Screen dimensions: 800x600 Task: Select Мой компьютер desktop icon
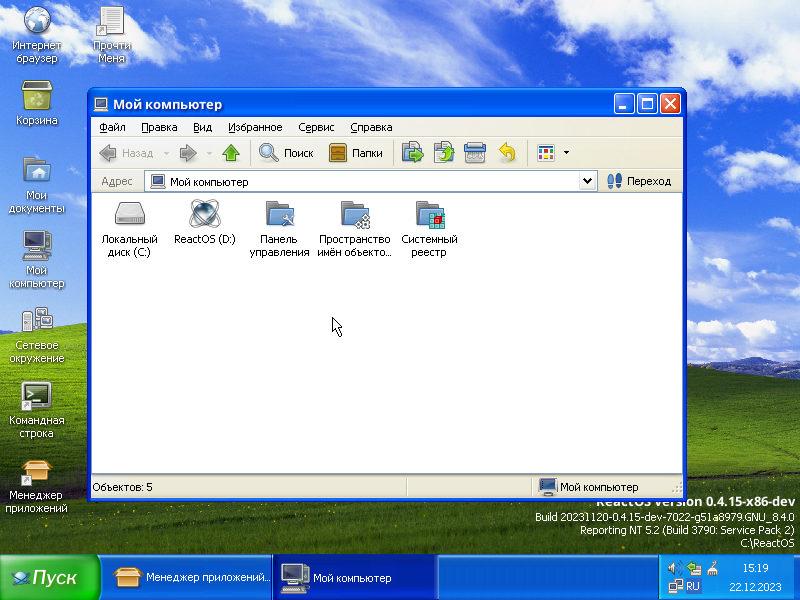tap(37, 260)
